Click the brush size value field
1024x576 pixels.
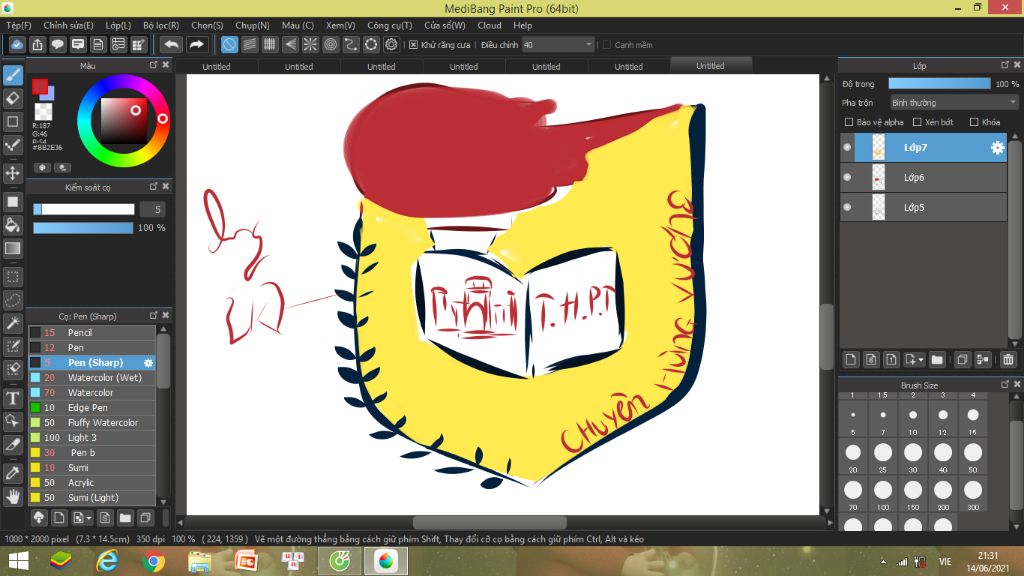153,209
